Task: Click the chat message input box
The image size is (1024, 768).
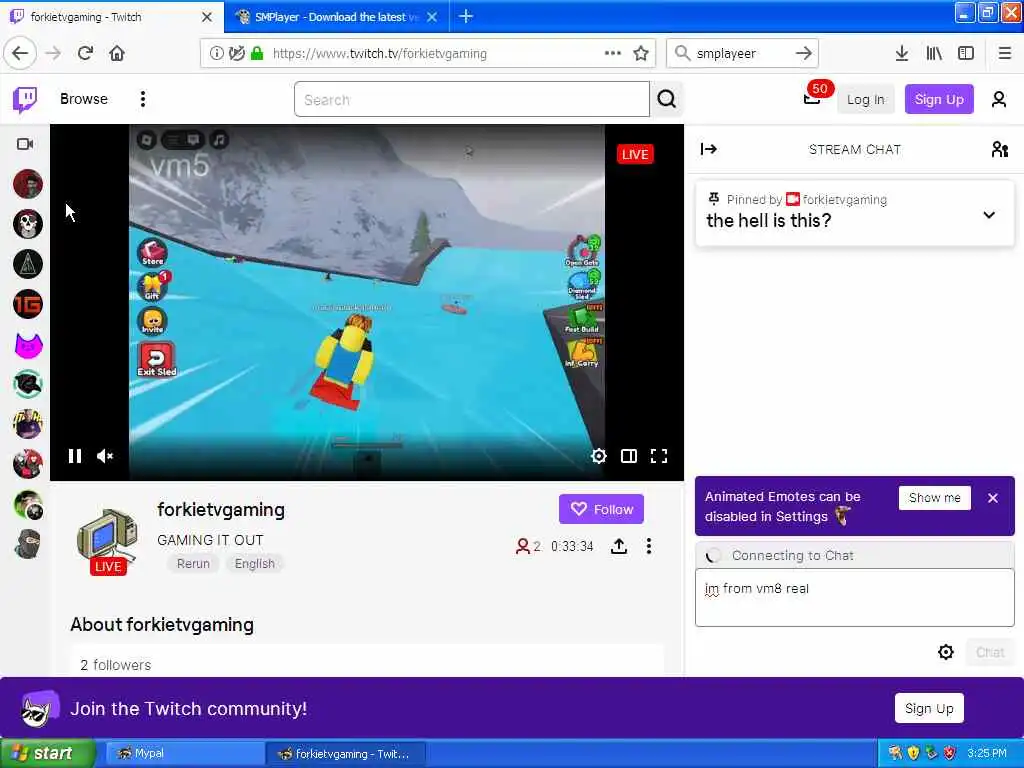Action: 854,598
